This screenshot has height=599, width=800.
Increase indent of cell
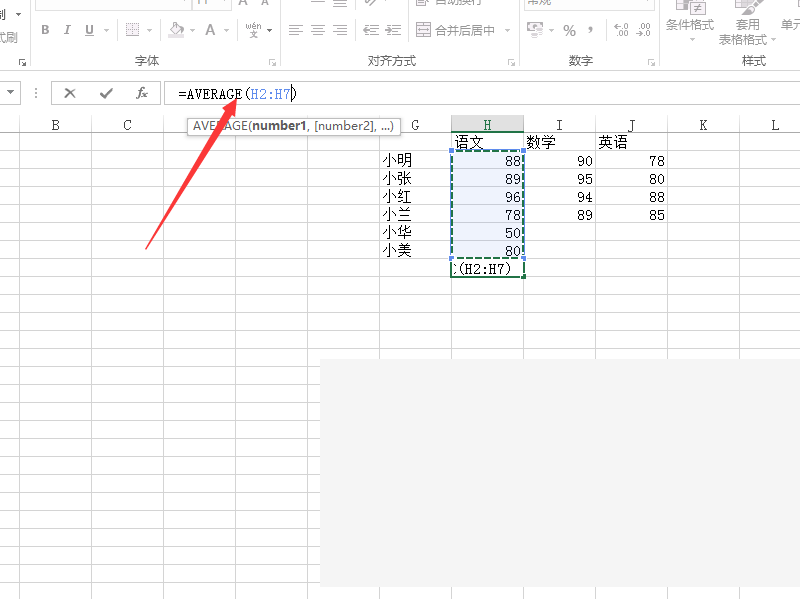pyautogui.click(x=393, y=31)
